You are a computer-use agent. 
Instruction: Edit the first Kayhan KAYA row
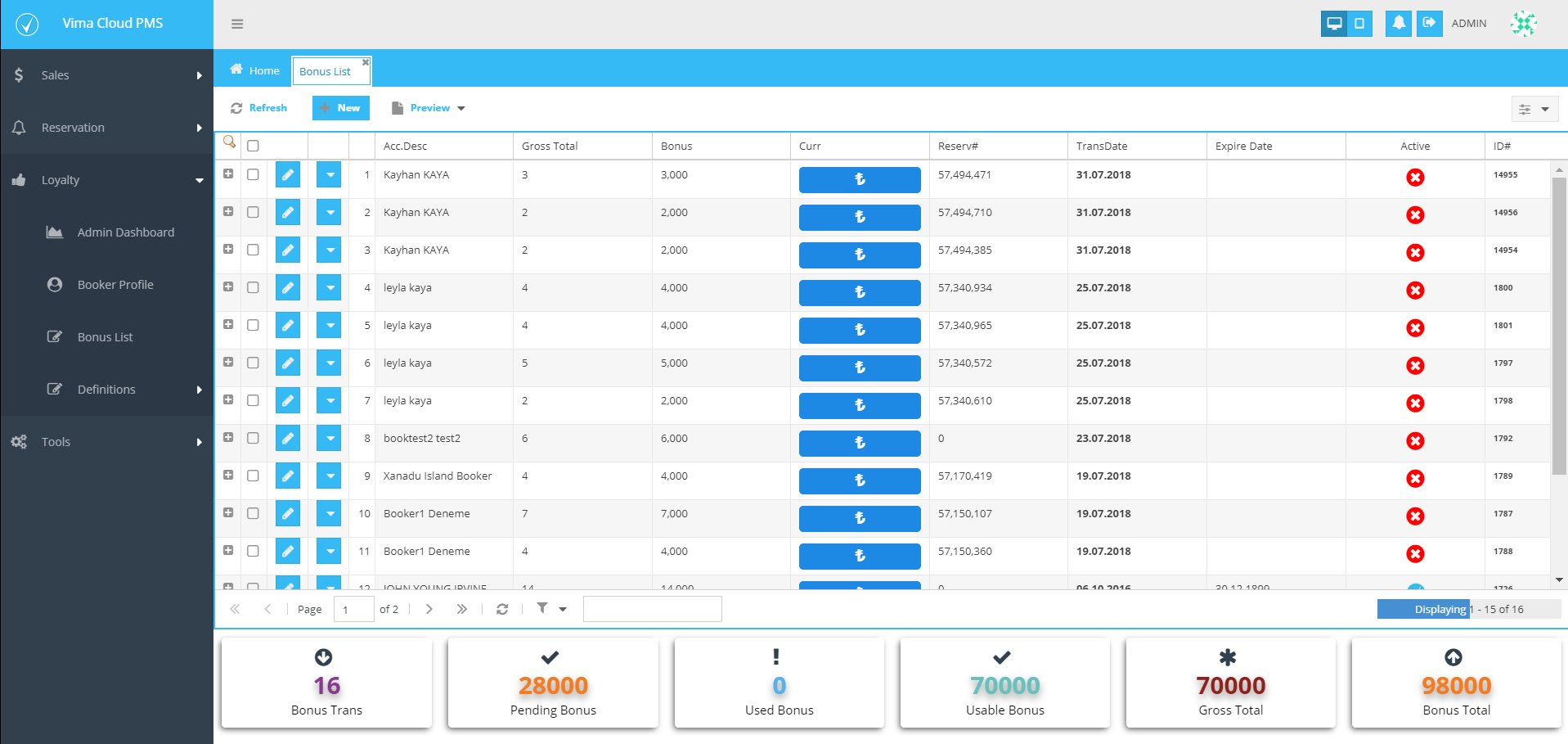coord(288,174)
